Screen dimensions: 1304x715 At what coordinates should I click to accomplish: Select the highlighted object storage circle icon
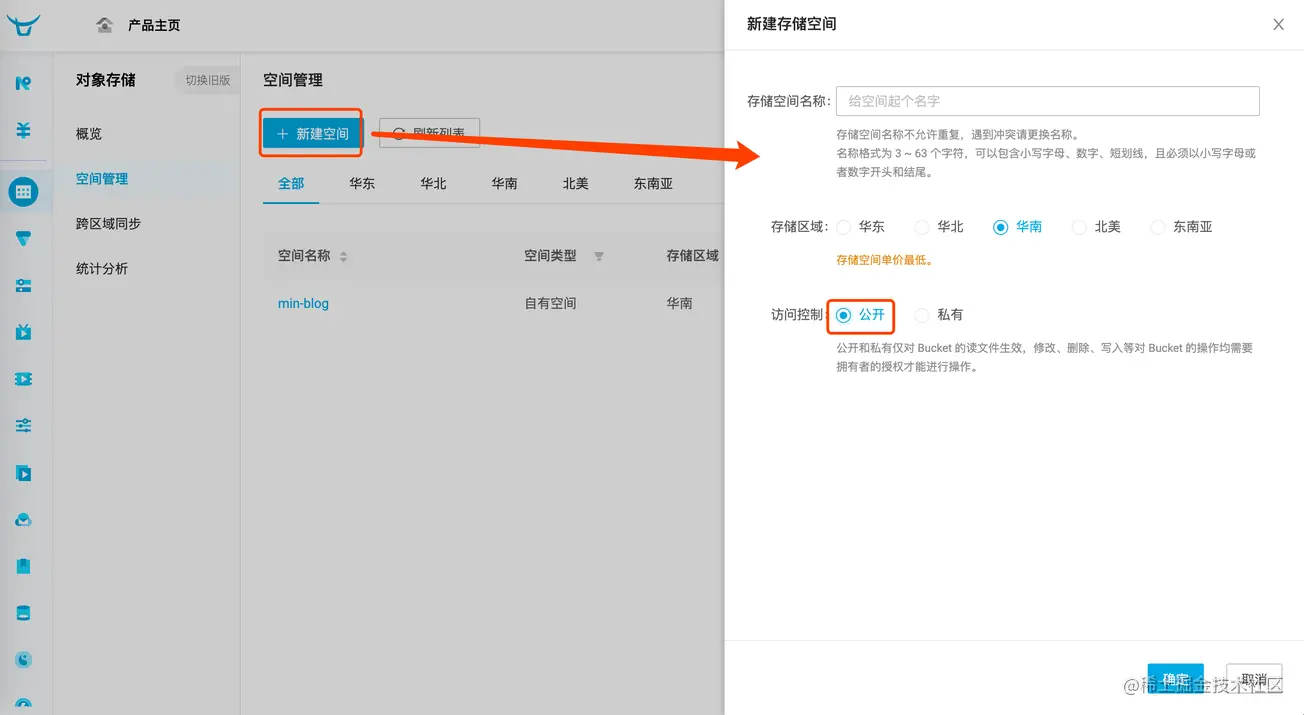(23, 191)
